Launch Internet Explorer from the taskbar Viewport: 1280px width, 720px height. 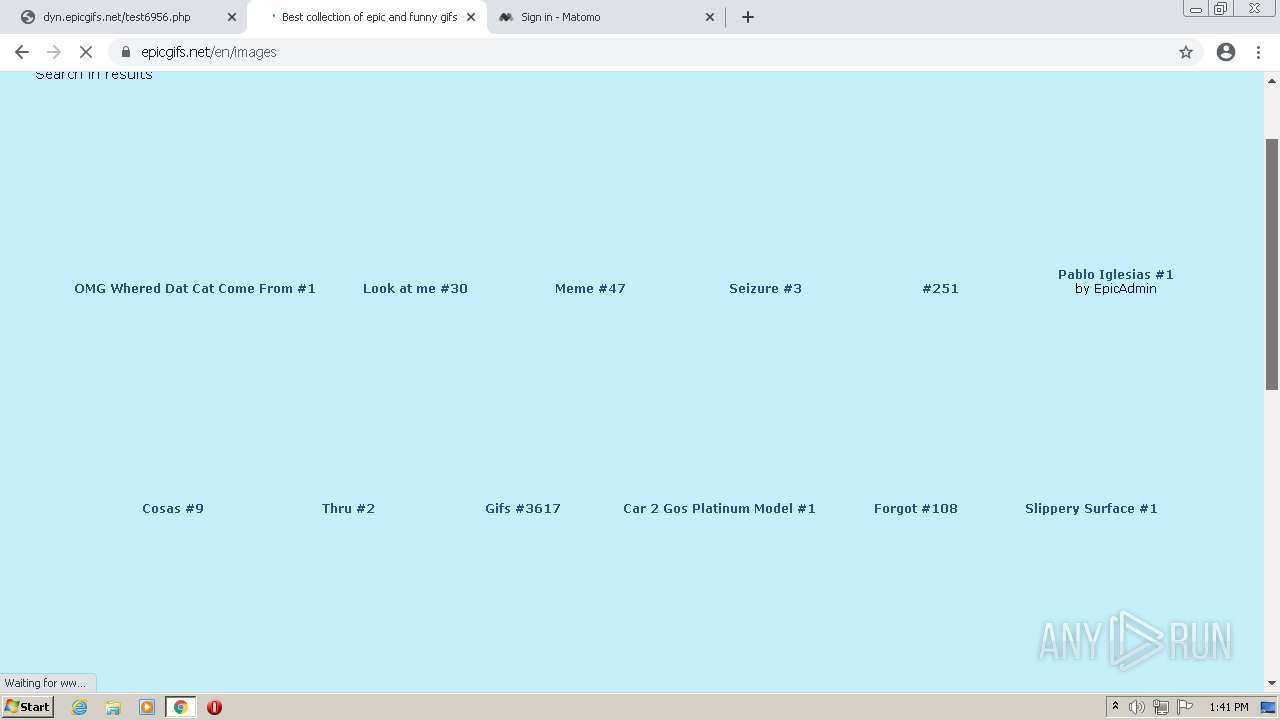click(x=80, y=707)
